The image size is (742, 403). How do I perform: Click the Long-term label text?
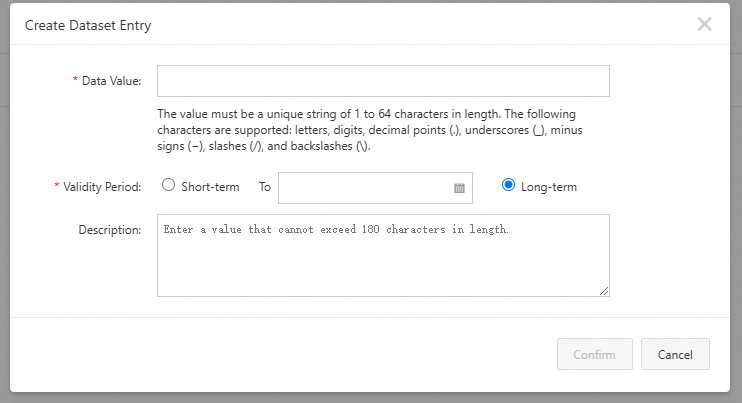pos(549,186)
